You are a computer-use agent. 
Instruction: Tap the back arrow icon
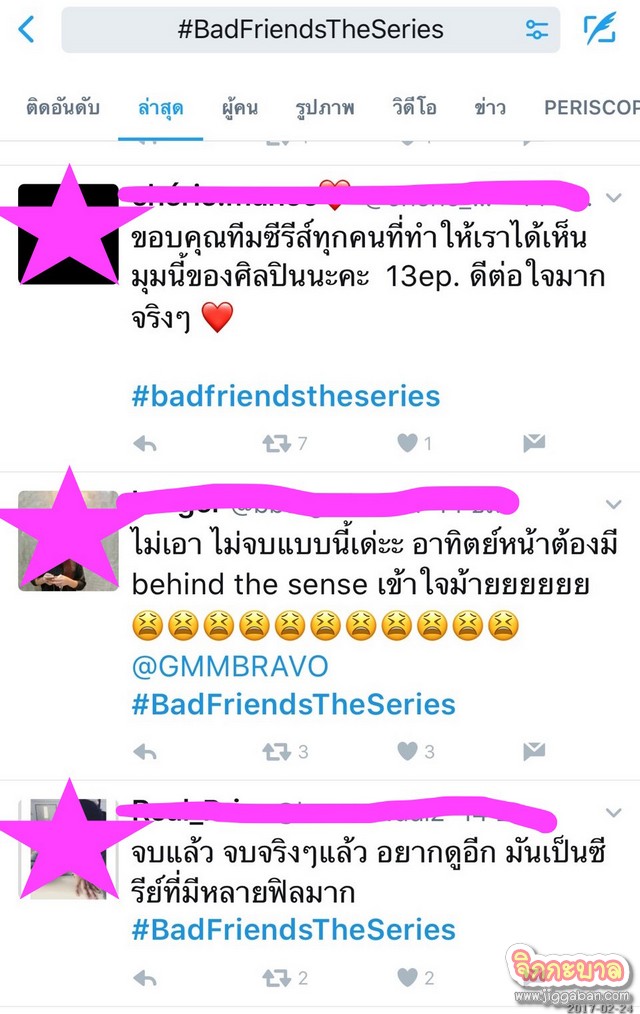tap(27, 29)
